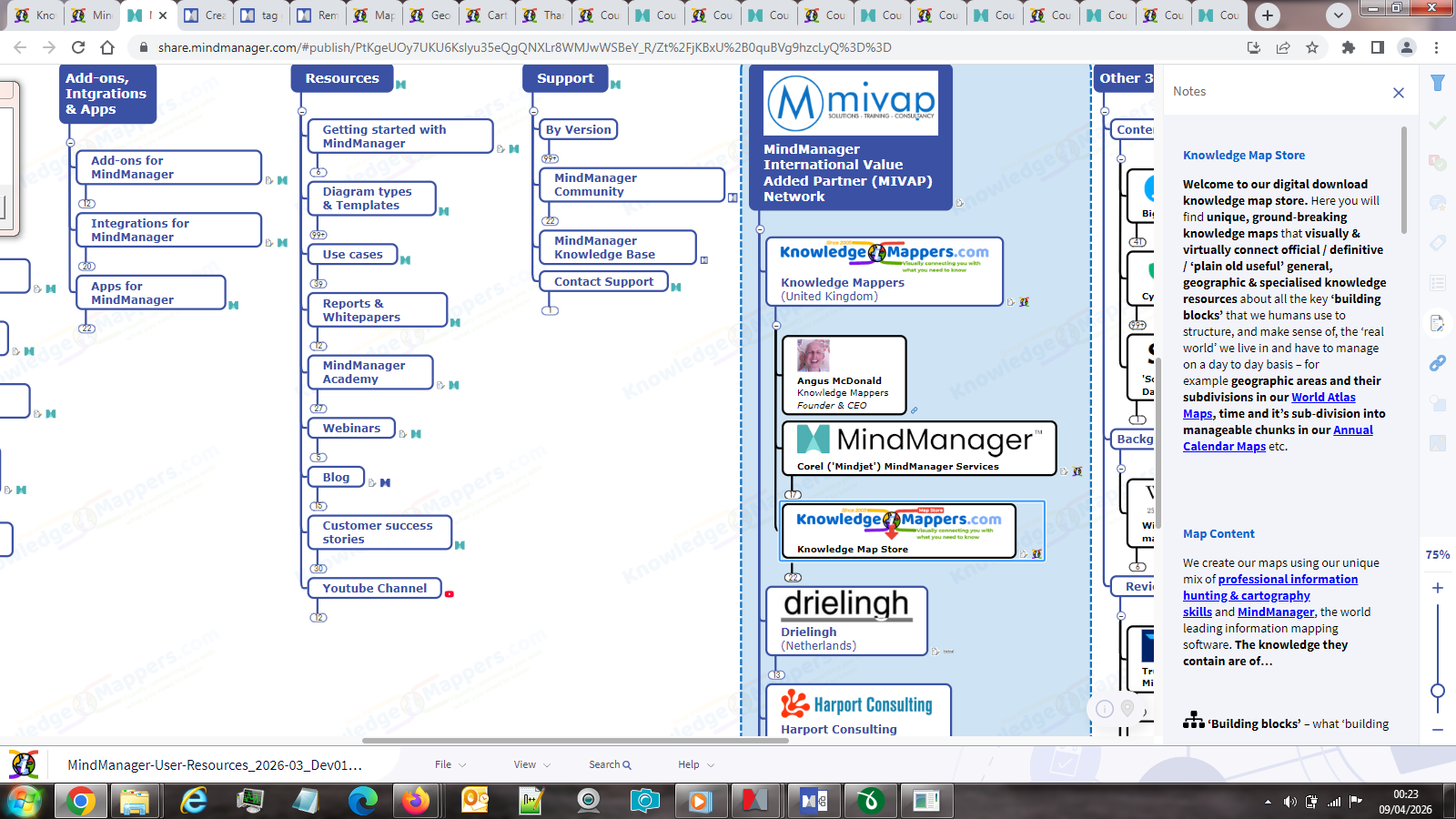Click the link icon next to Blog topic
1456x819 pixels.
point(385,482)
